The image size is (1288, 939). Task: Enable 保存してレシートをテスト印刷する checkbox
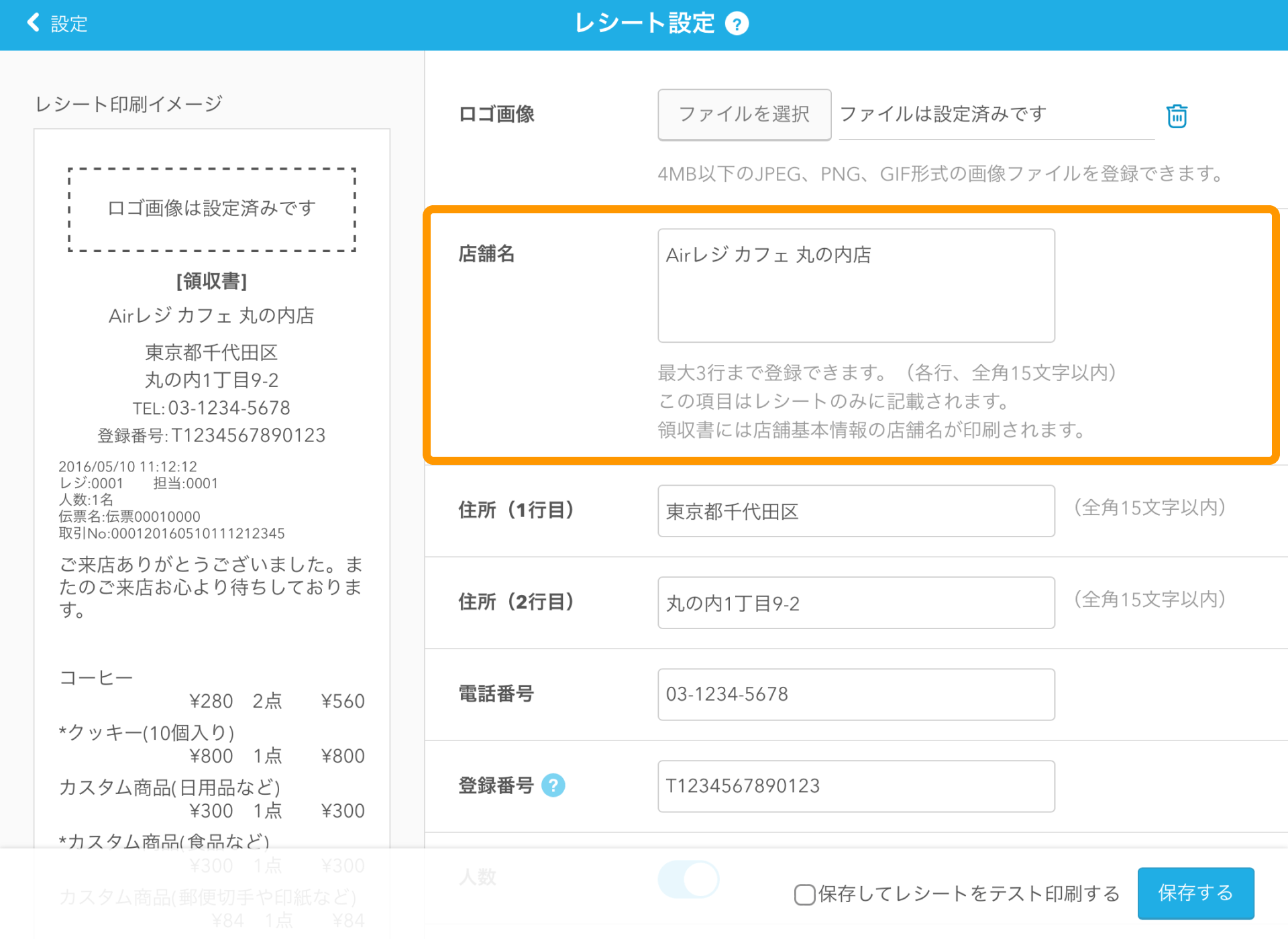[x=804, y=895]
